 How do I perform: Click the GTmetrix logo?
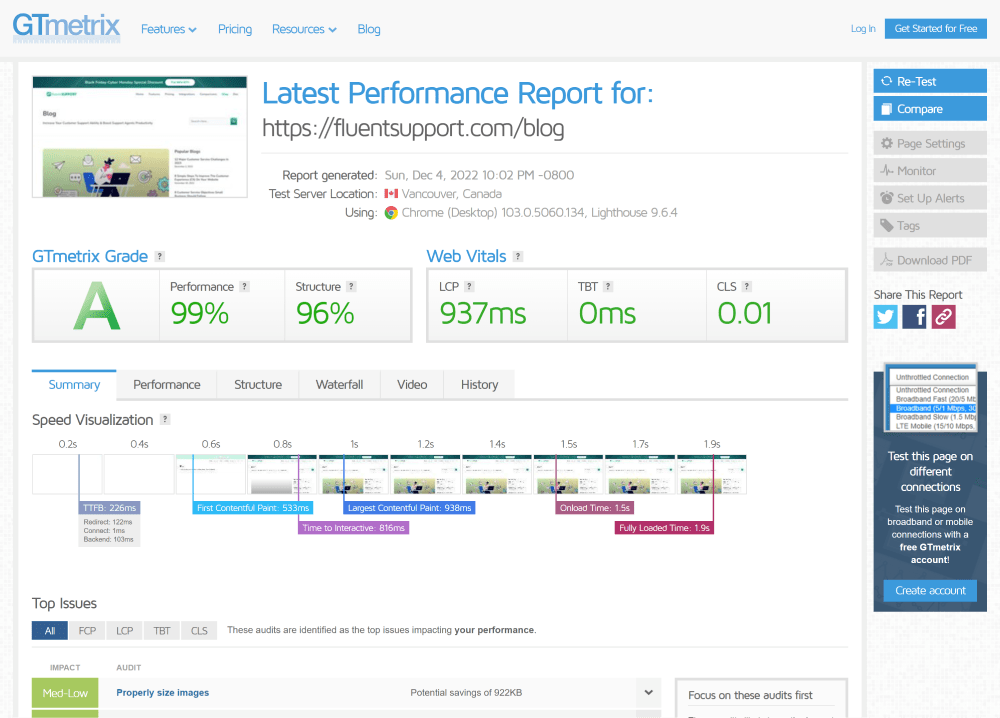(66, 27)
